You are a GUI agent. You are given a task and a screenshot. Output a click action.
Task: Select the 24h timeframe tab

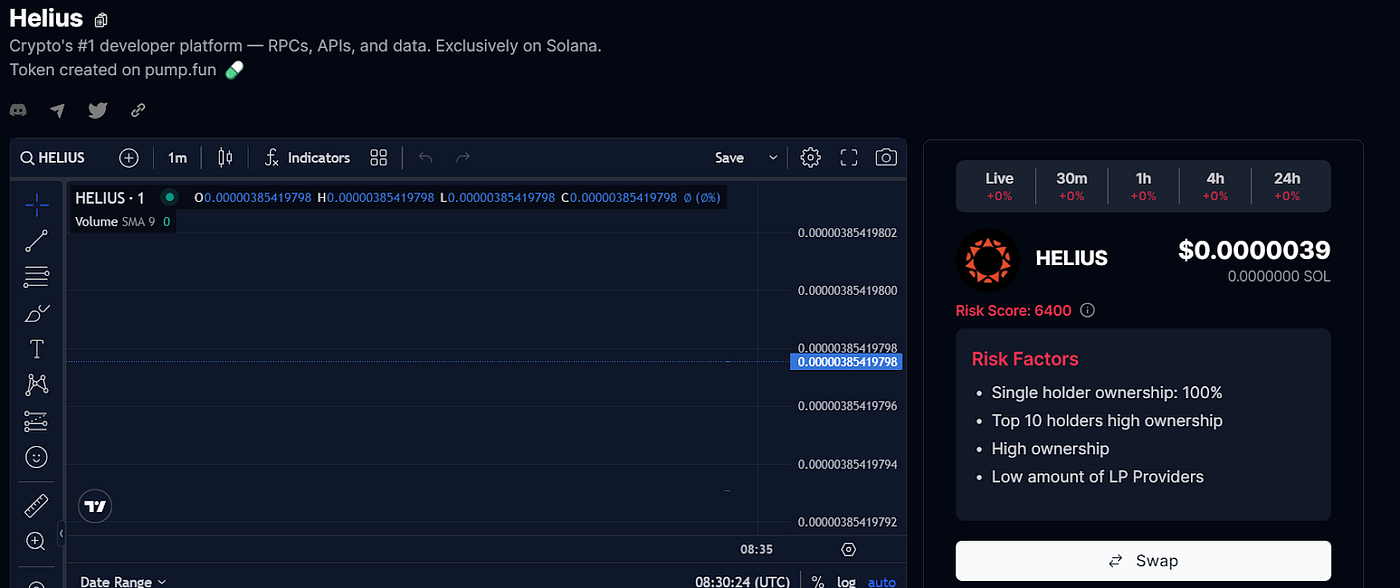pyautogui.click(x=1287, y=186)
